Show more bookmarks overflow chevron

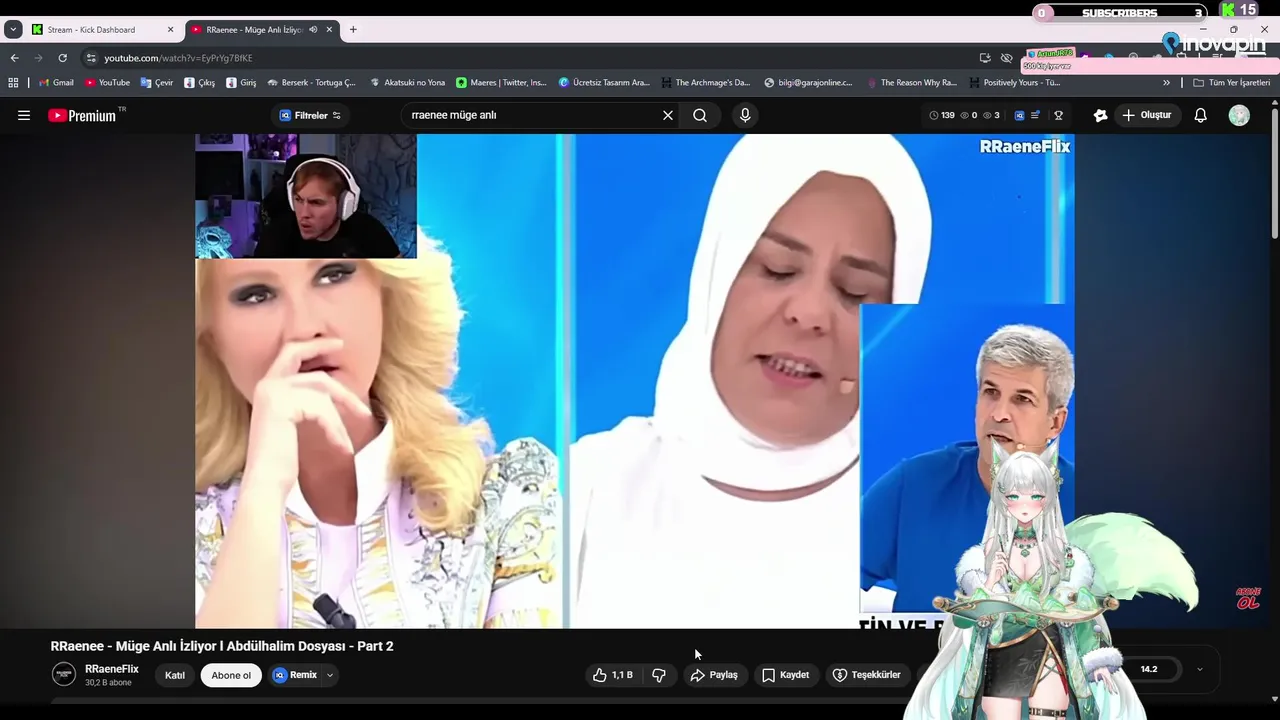pyautogui.click(x=1166, y=83)
